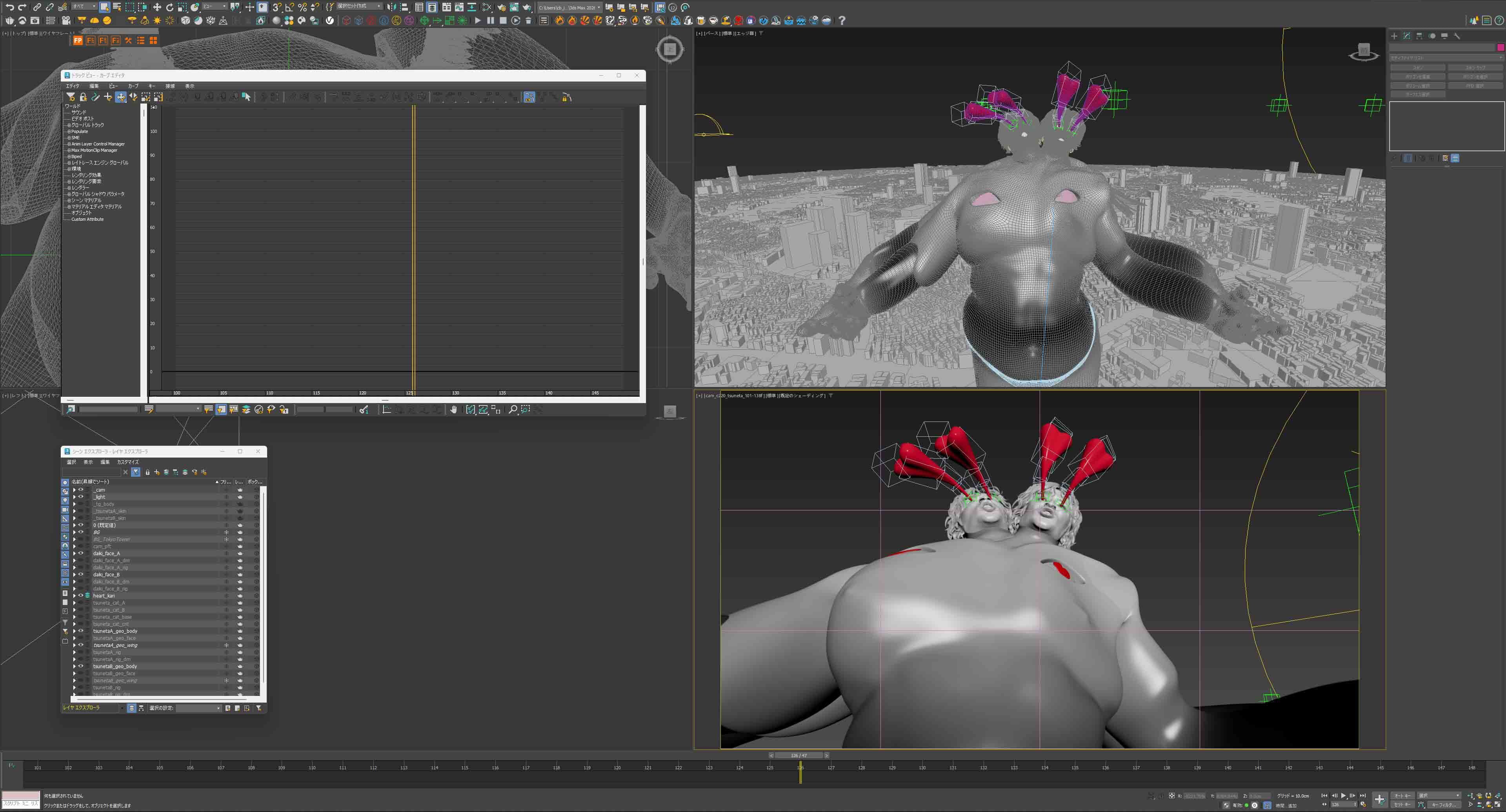Open the カーブ menu in Track View
Screen dimensions: 1506x812
(x=133, y=86)
